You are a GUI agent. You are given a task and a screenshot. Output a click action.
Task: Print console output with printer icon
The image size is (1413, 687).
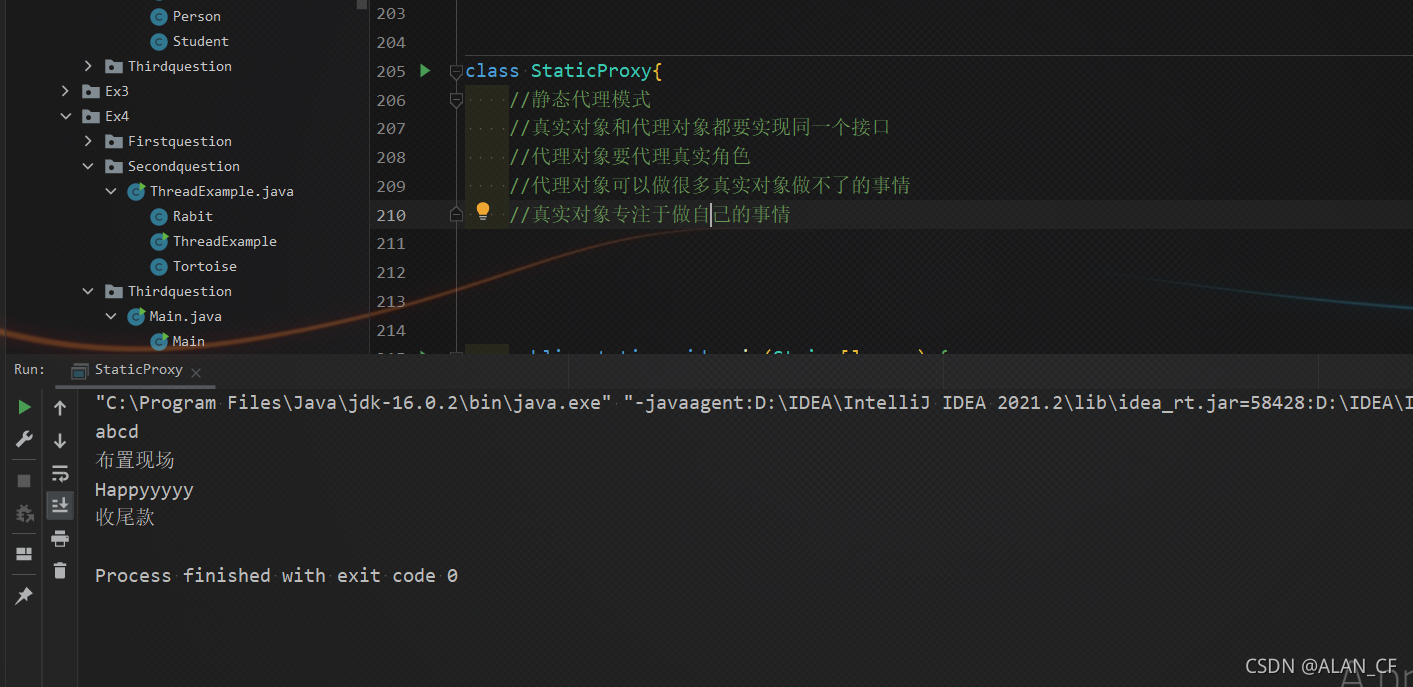pos(60,538)
